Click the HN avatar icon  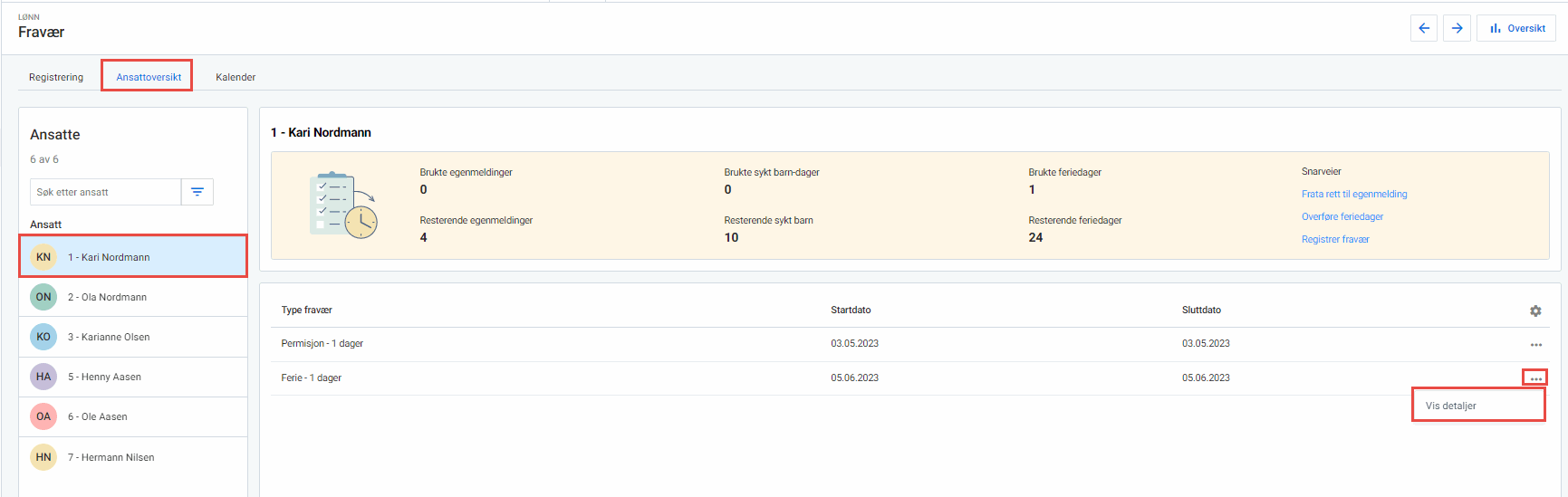(x=43, y=457)
